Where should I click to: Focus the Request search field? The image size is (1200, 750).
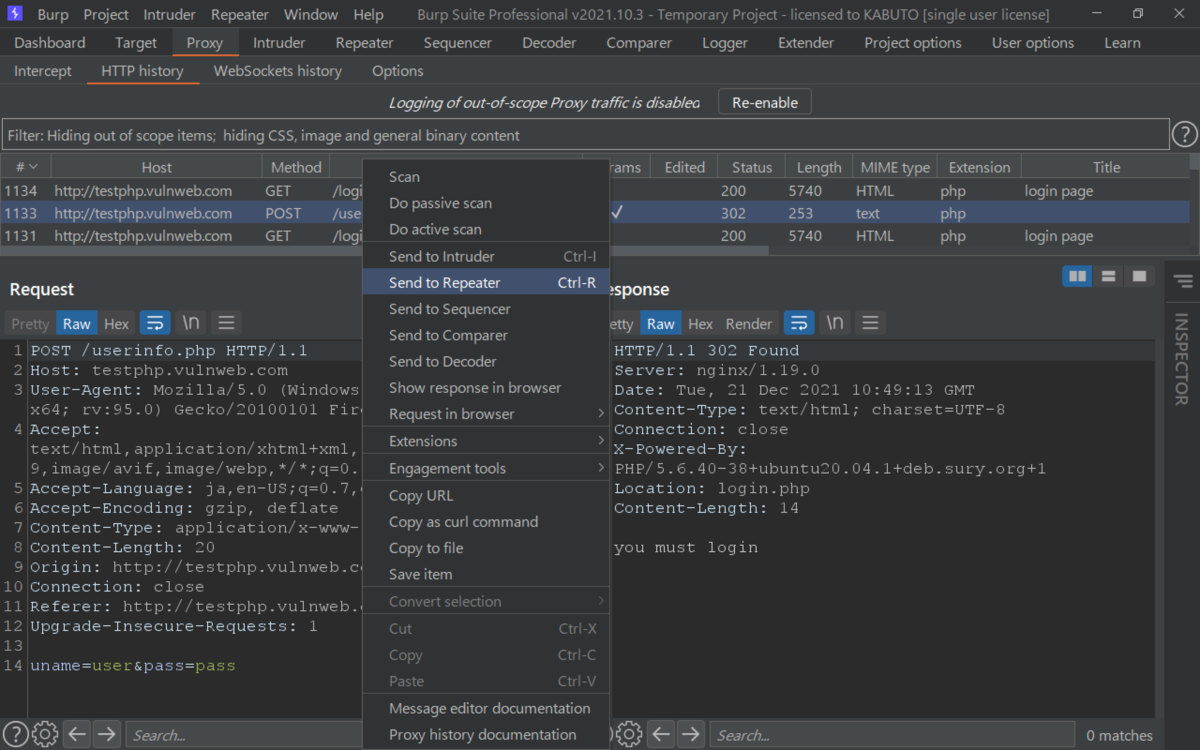[243, 735]
